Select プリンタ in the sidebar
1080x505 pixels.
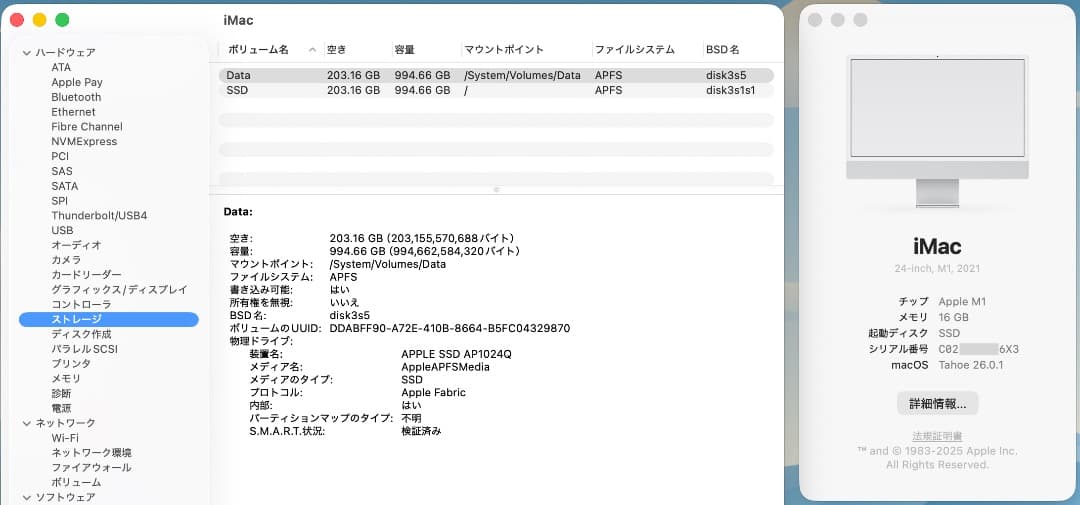(x=71, y=364)
